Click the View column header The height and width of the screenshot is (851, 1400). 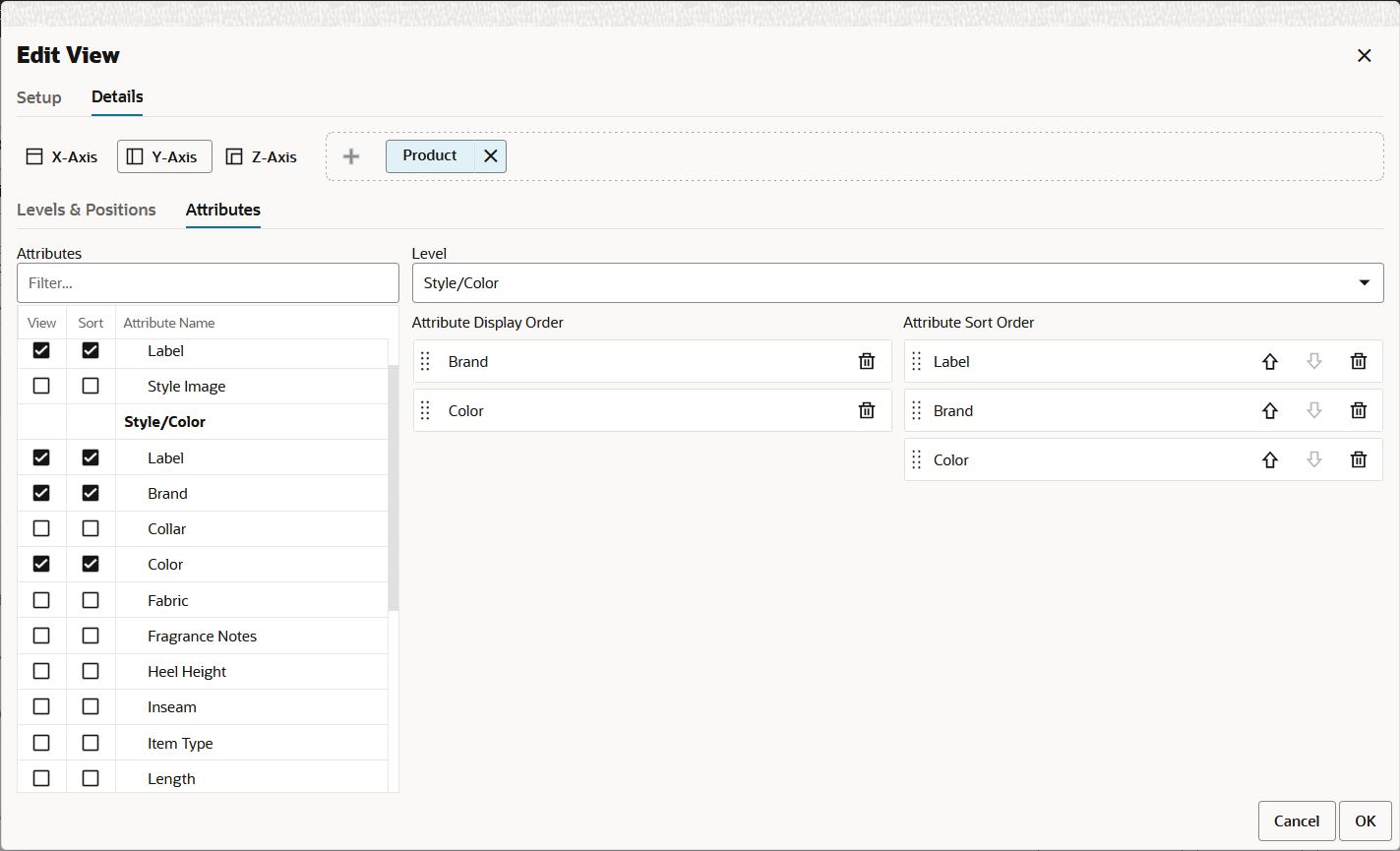point(42,323)
